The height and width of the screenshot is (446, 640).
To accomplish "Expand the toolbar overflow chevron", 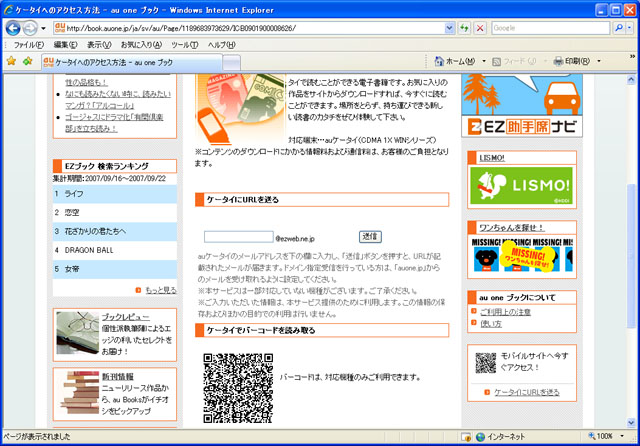I will pyautogui.click(x=632, y=57).
